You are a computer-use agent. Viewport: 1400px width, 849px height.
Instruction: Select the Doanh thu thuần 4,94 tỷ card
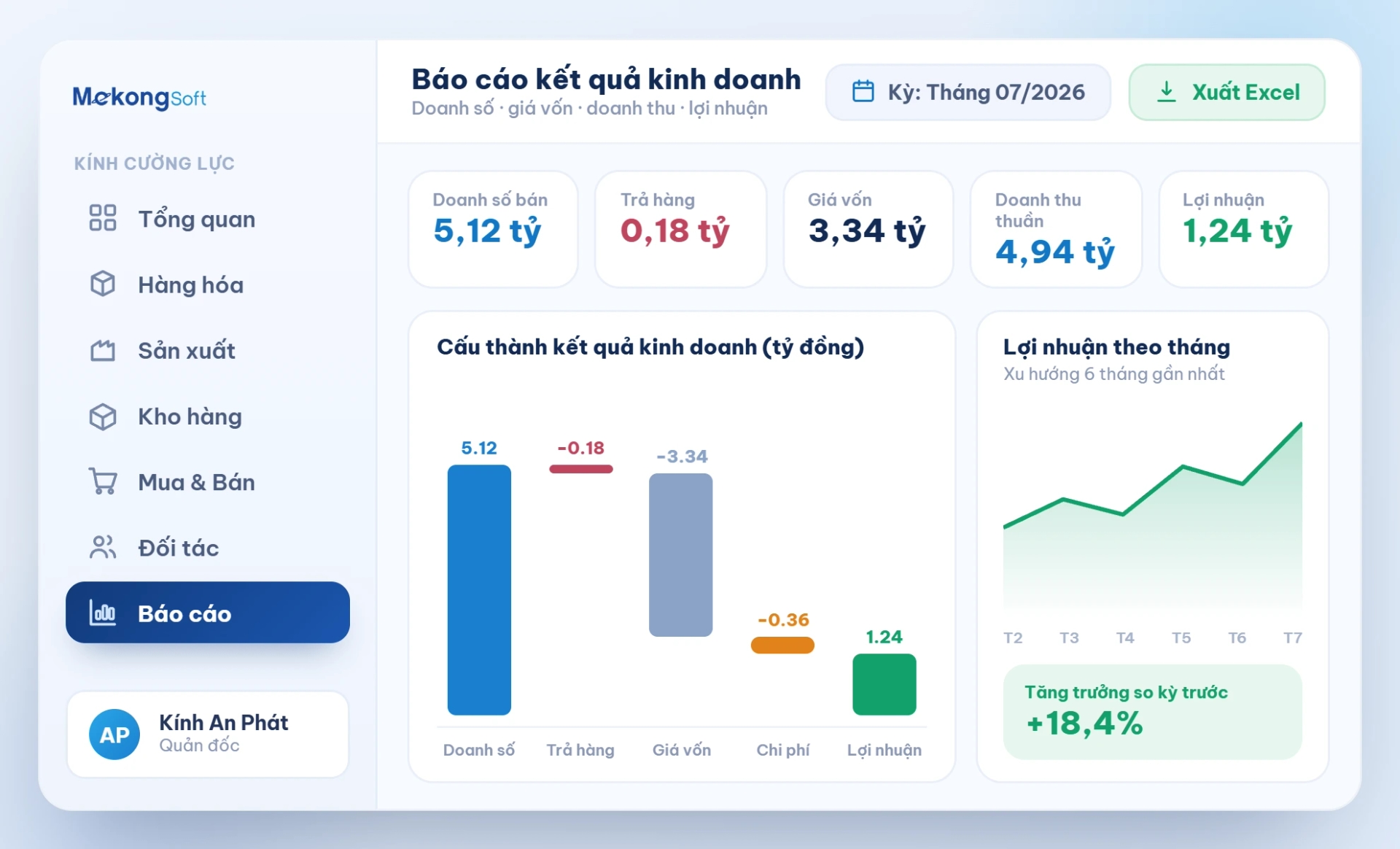pos(1056,229)
